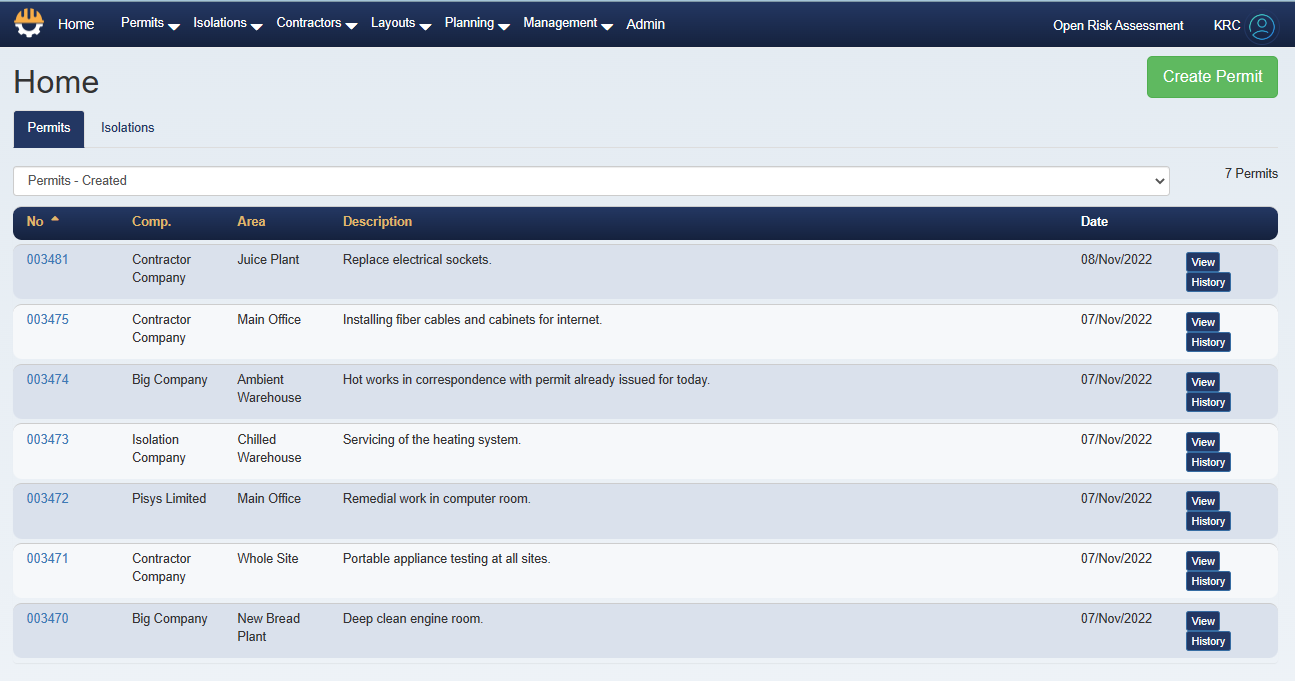Switch to the Permits tab
The image size is (1295, 681).
click(x=49, y=129)
